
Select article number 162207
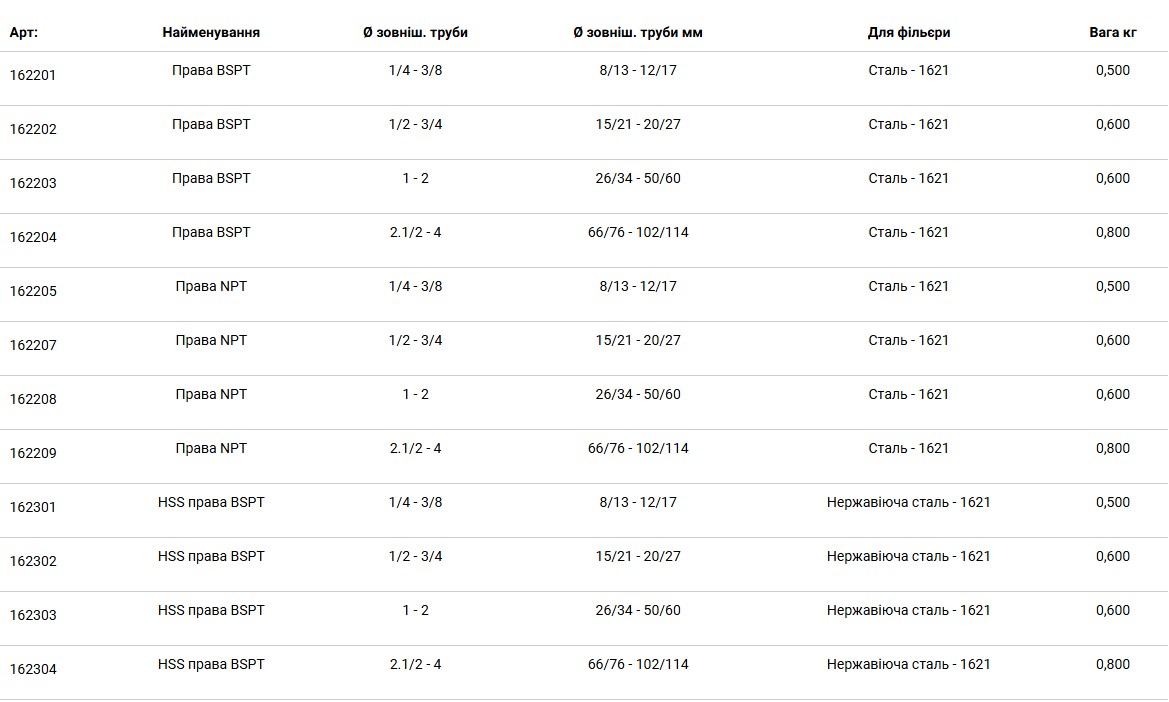[33, 345]
